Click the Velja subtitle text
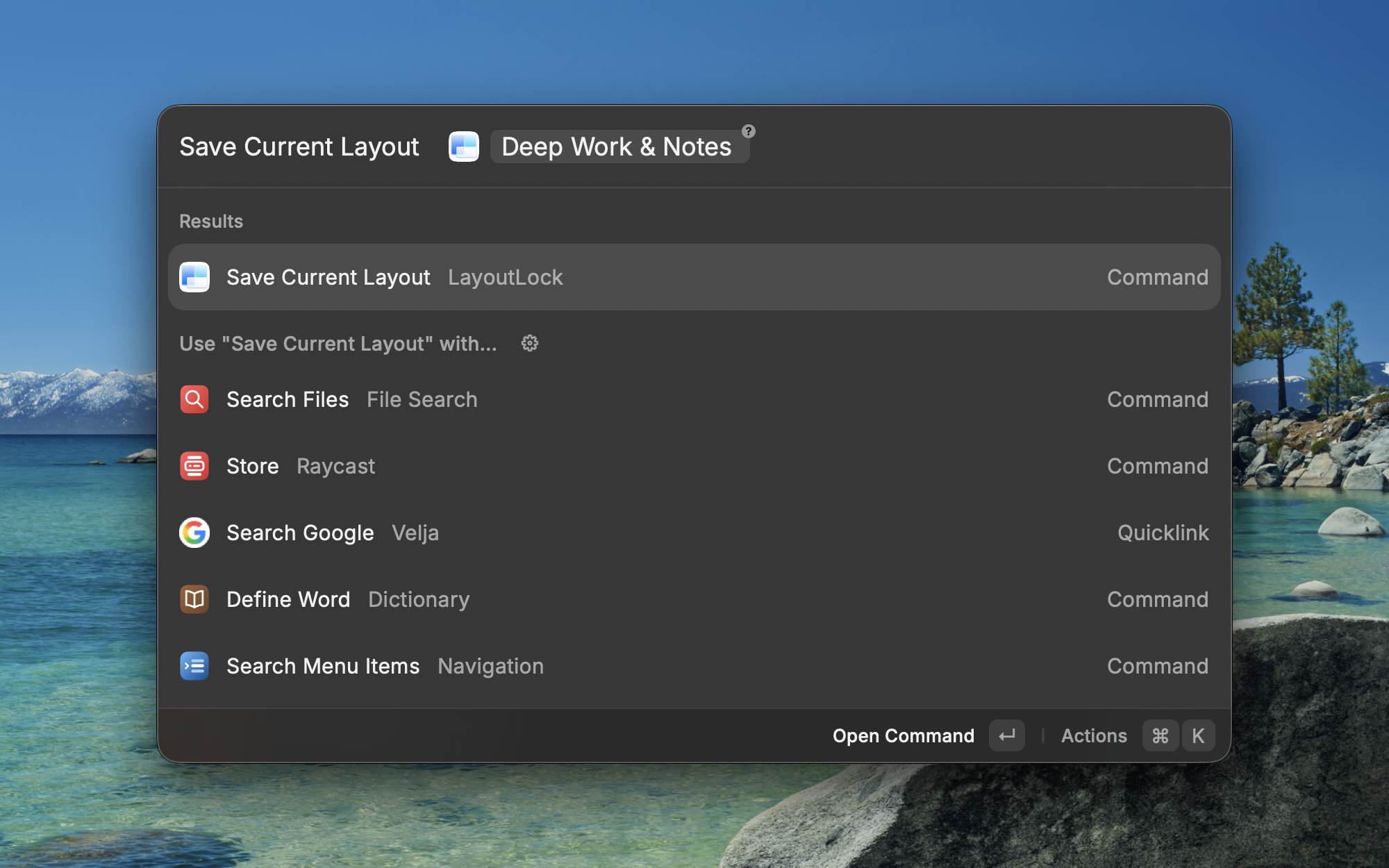1389x868 pixels. (x=415, y=533)
